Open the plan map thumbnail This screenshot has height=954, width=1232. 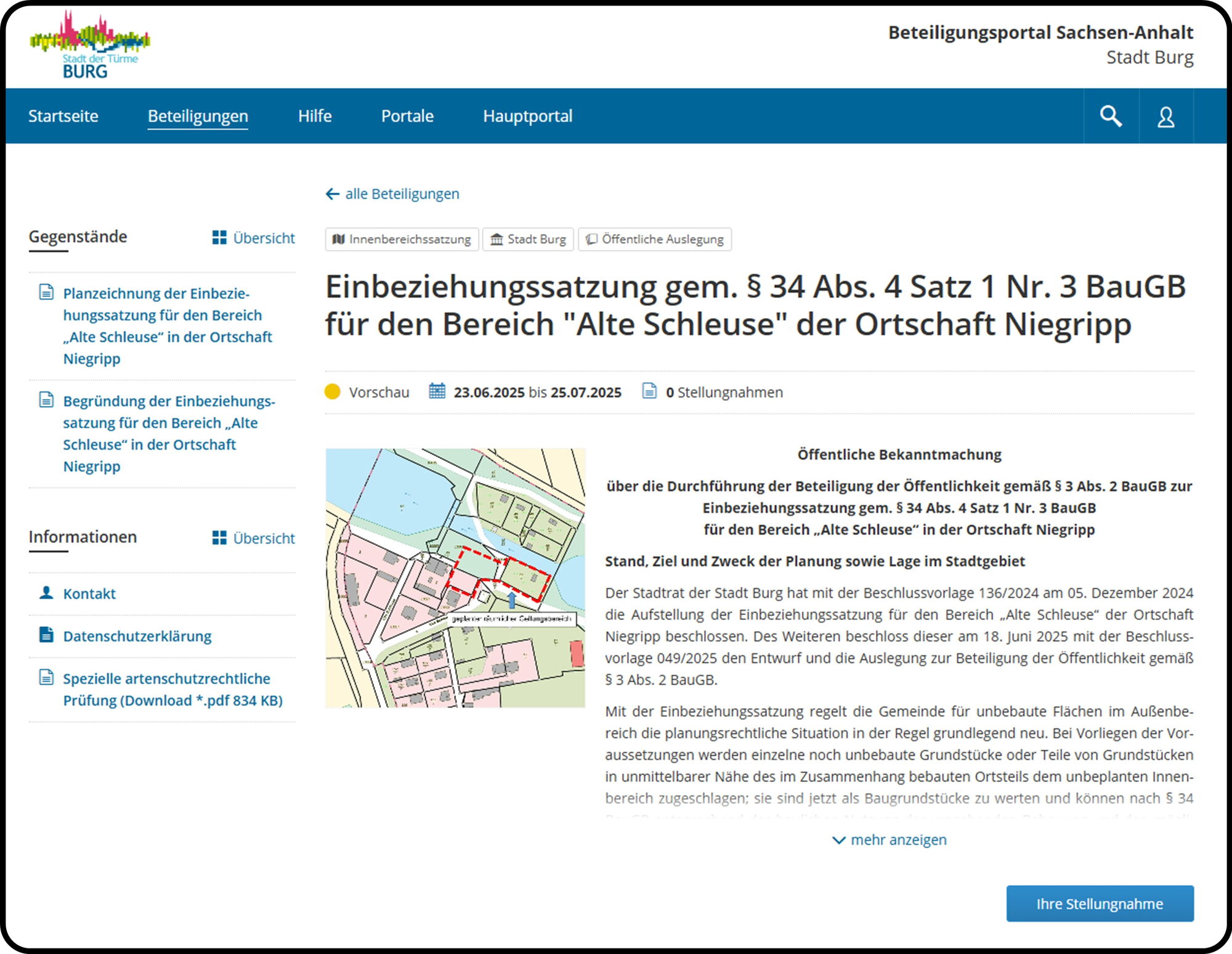[x=455, y=578]
